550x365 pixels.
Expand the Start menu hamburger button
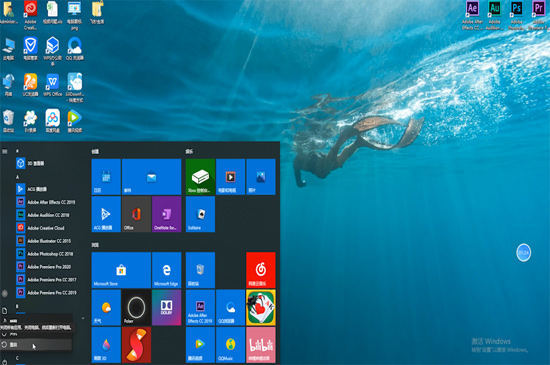tap(5, 151)
